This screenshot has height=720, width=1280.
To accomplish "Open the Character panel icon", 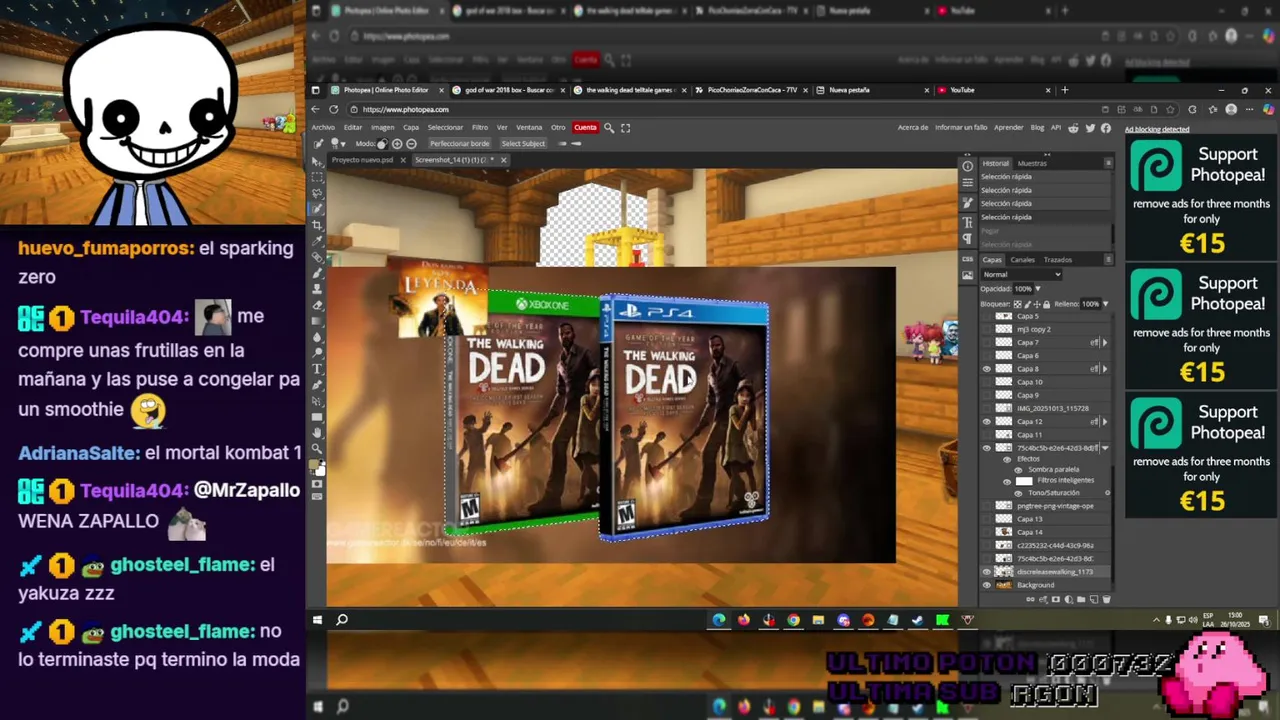I will click(x=968, y=222).
